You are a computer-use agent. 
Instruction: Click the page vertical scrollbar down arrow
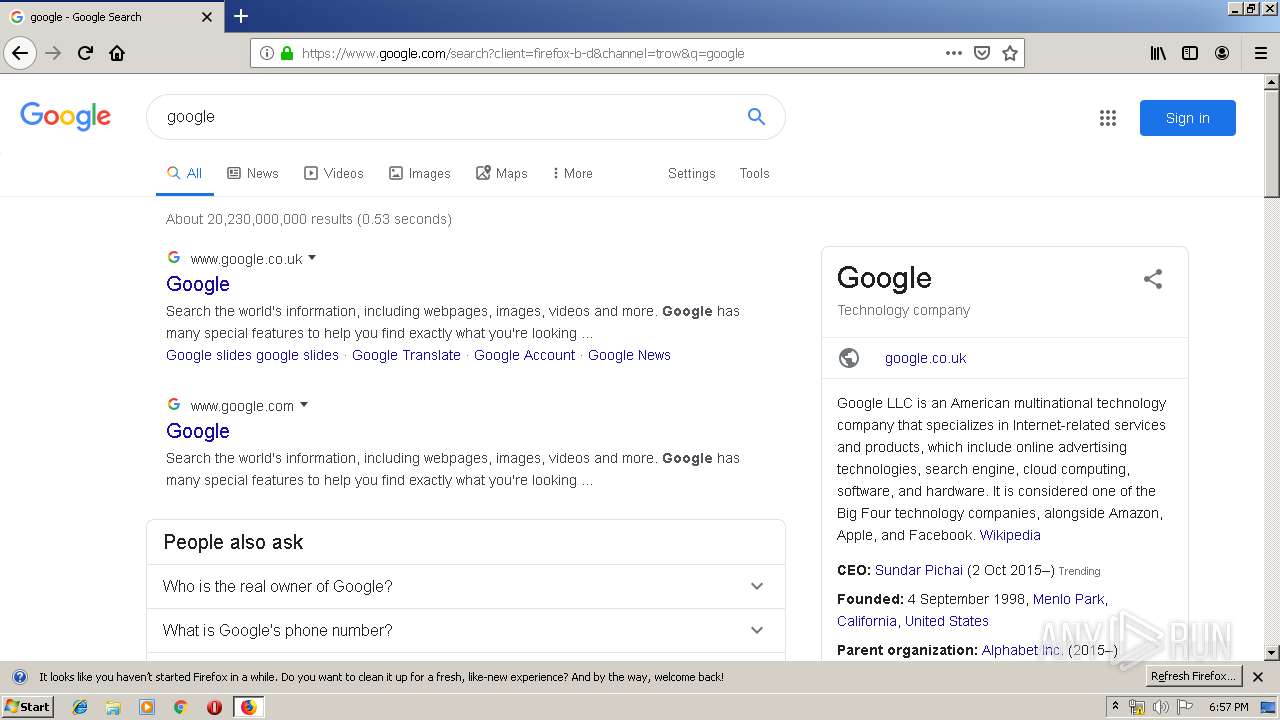click(x=1272, y=652)
